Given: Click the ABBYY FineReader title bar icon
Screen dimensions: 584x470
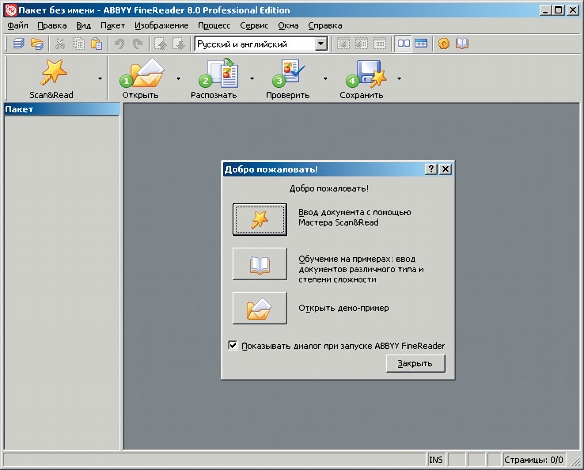Looking at the screenshot, I should [11, 10].
